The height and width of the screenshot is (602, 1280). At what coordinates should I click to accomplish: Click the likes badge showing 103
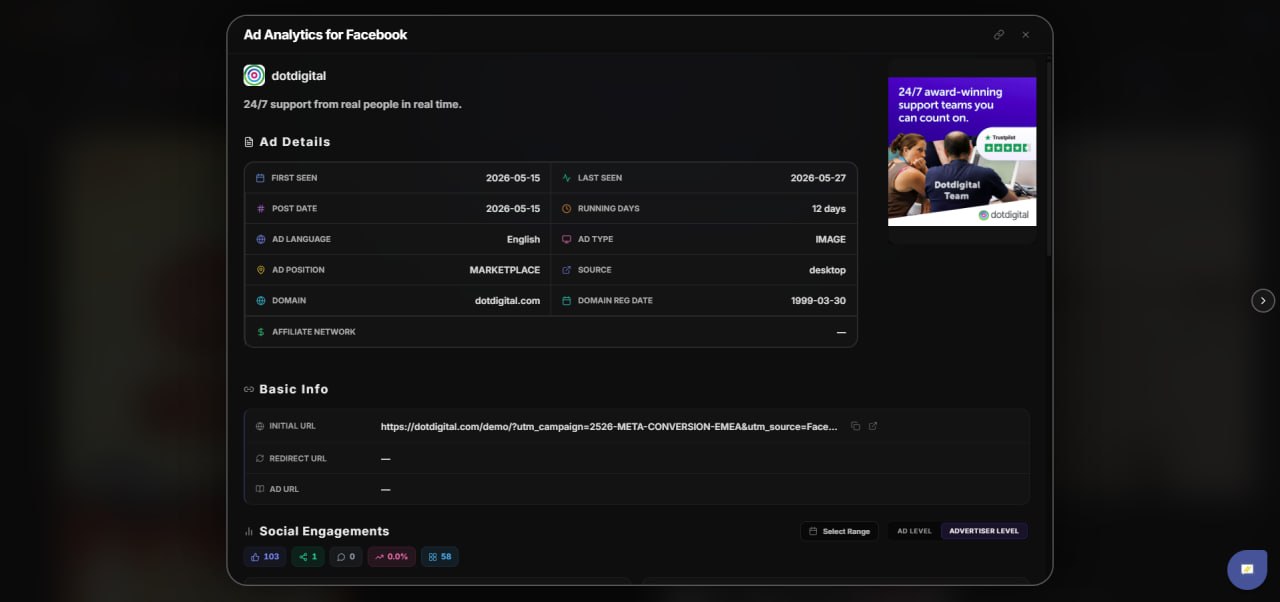265,557
